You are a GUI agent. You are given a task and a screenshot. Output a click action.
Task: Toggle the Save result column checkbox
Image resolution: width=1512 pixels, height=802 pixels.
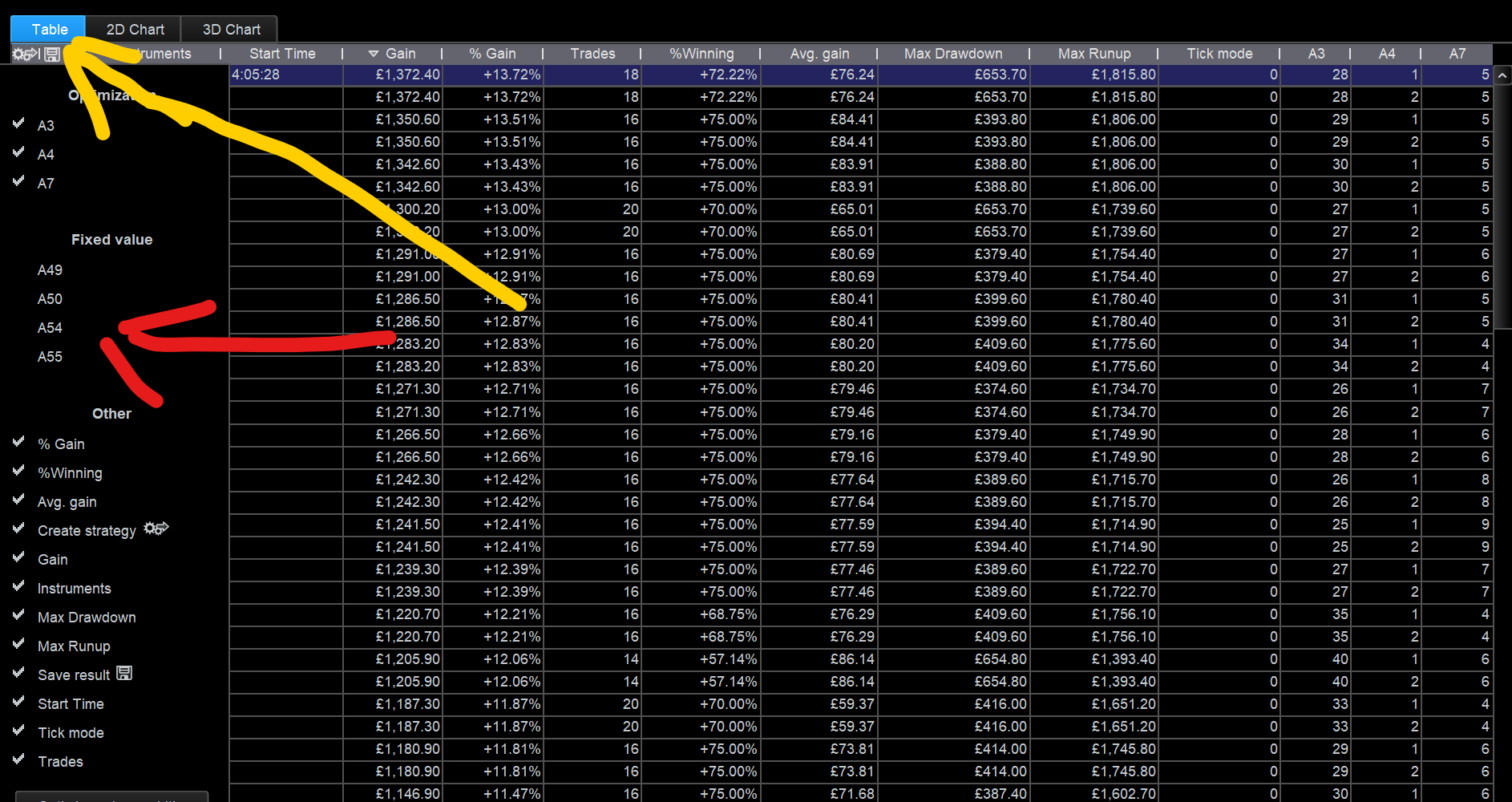pyautogui.click(x=18, y=673)
